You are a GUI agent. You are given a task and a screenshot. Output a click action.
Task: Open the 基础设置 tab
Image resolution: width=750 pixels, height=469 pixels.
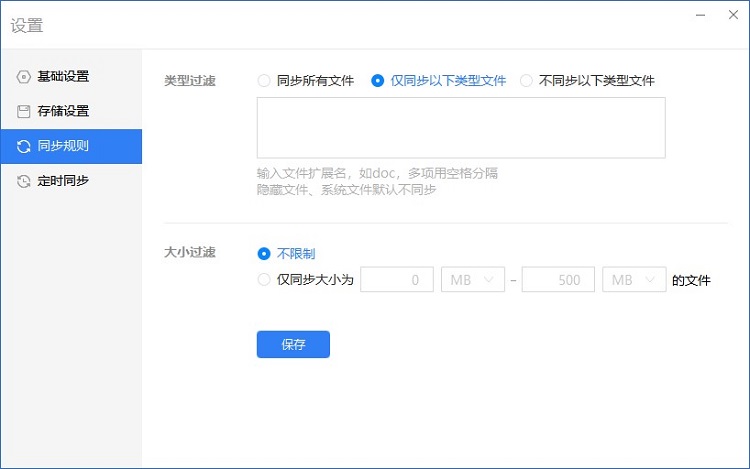[x=71, y=76]
